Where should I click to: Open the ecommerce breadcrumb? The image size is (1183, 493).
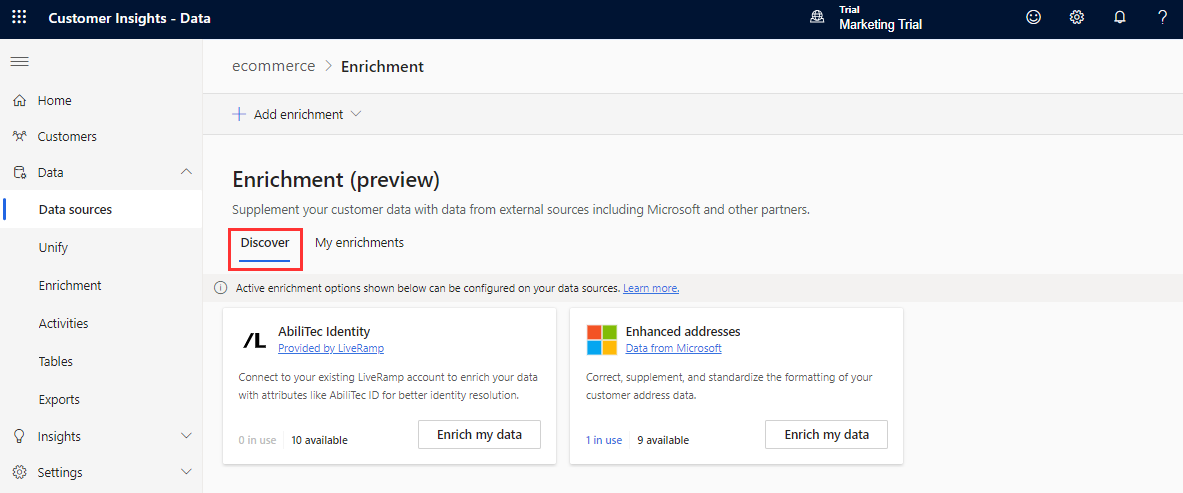[x=273, y=66]
